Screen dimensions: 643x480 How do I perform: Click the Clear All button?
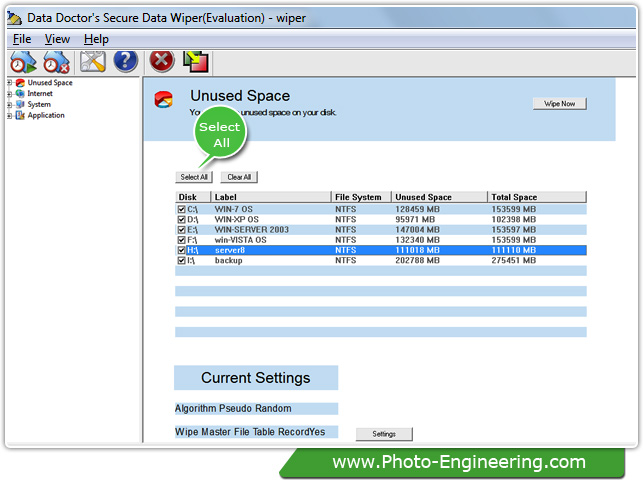(x=239, y=177)
